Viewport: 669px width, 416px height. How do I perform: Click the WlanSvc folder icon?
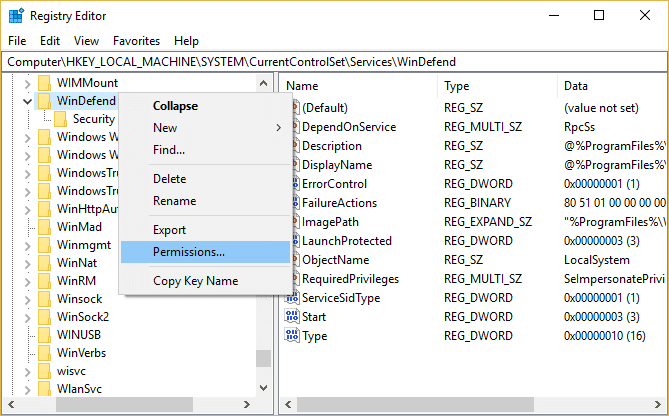tap(44, 389)
